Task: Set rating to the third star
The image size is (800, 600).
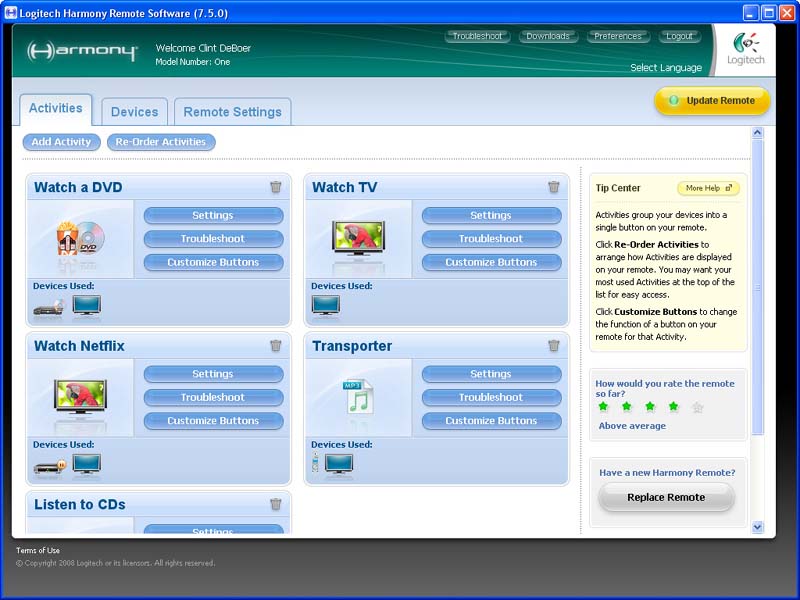Action: 650,407
